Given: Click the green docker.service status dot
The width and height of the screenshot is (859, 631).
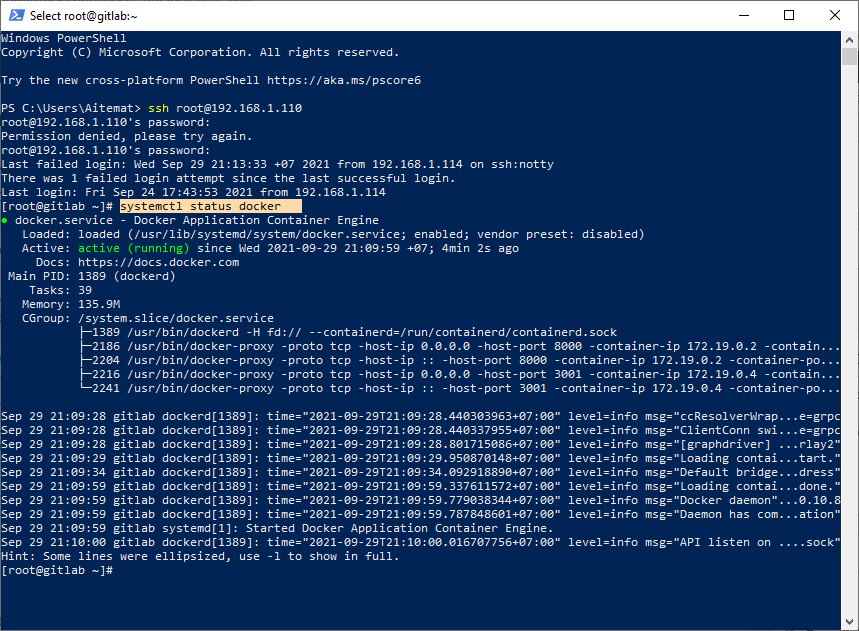Looking at the screenshot, I should click(x=5, y=220).
